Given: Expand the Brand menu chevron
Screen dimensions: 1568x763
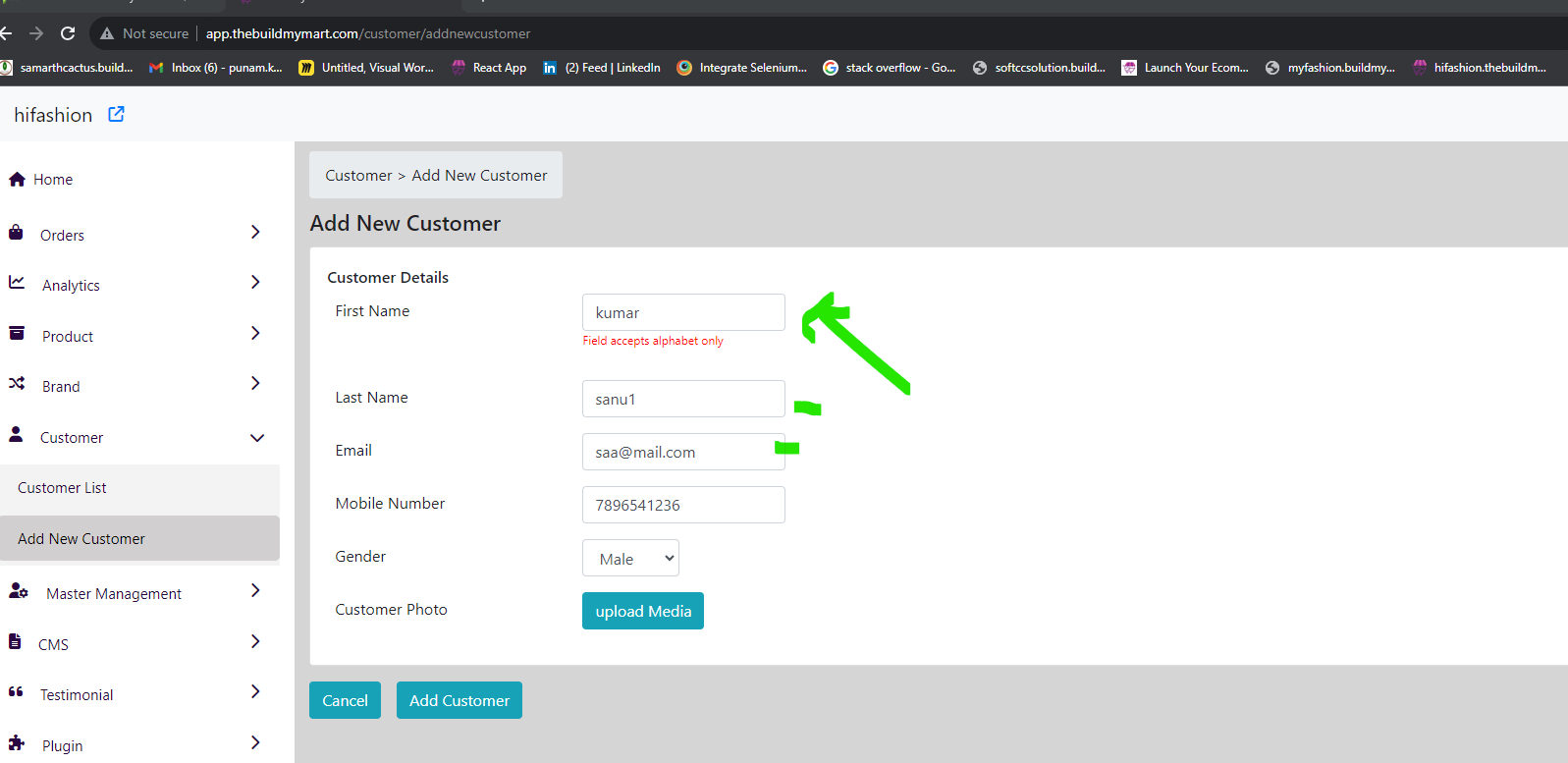Looking at the screenshot, I should [x=255, y=383].
